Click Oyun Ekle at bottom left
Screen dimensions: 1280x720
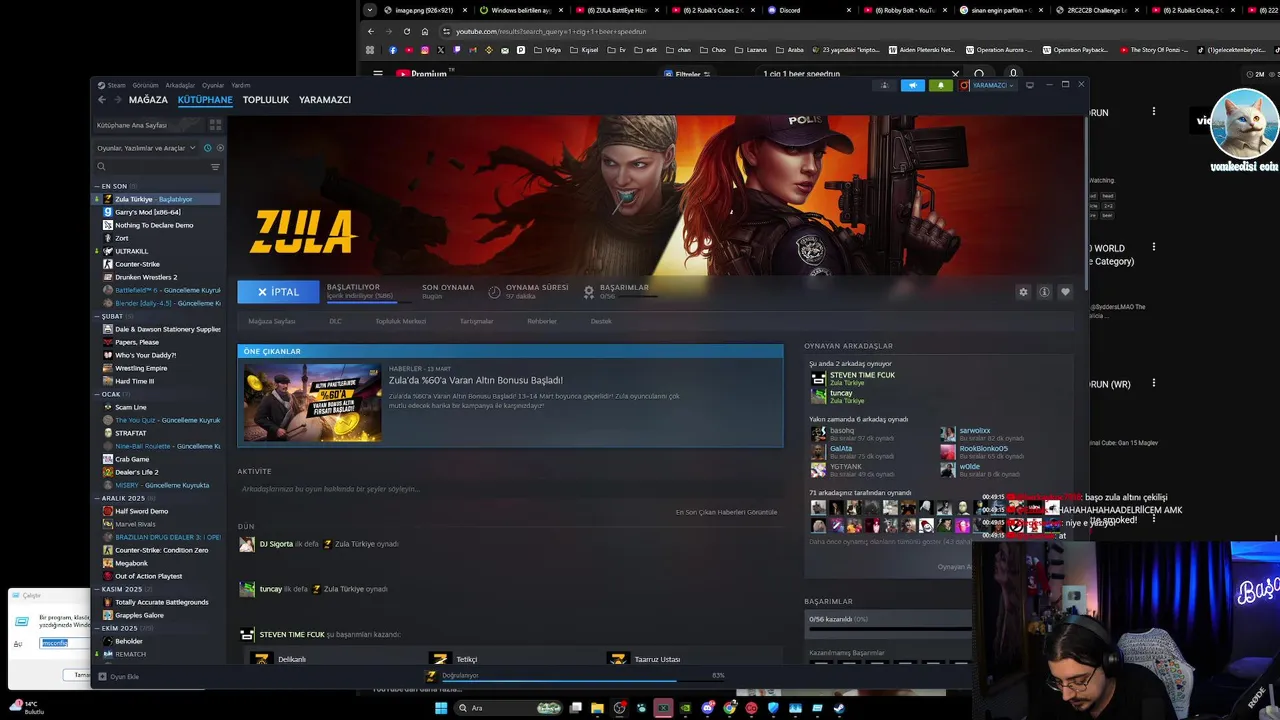[x=119, y=677]
